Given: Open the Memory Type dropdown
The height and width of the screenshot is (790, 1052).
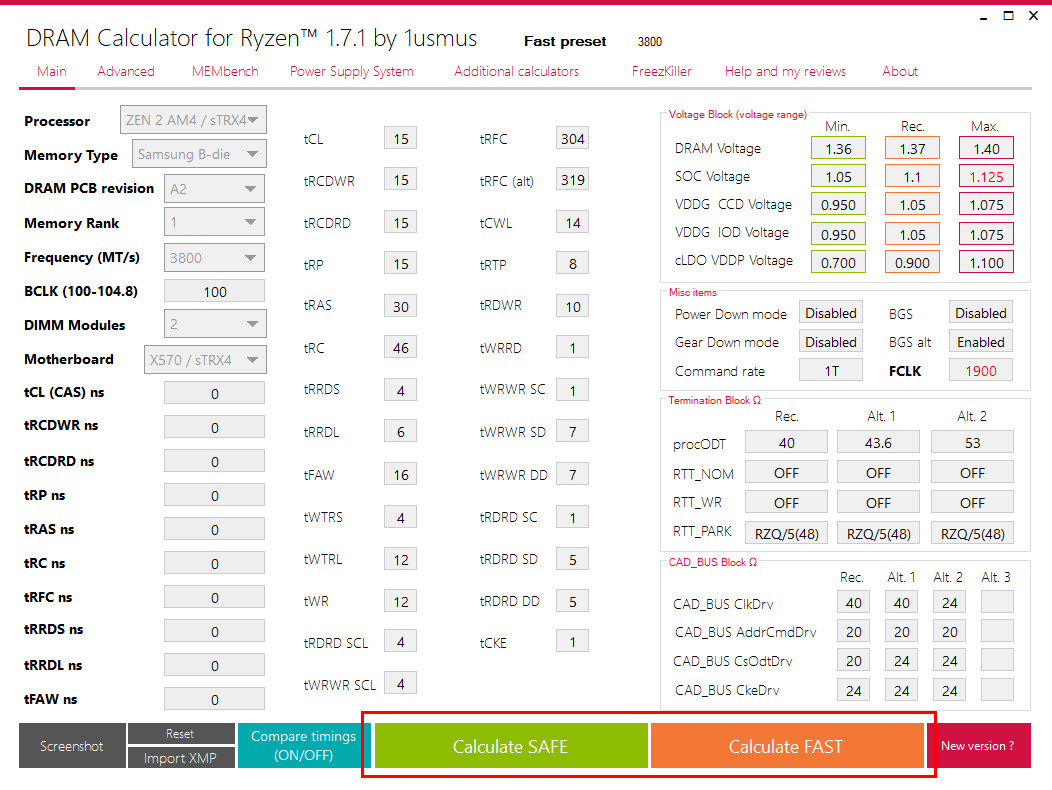Looking at the screenshot, I should [199, 154].
